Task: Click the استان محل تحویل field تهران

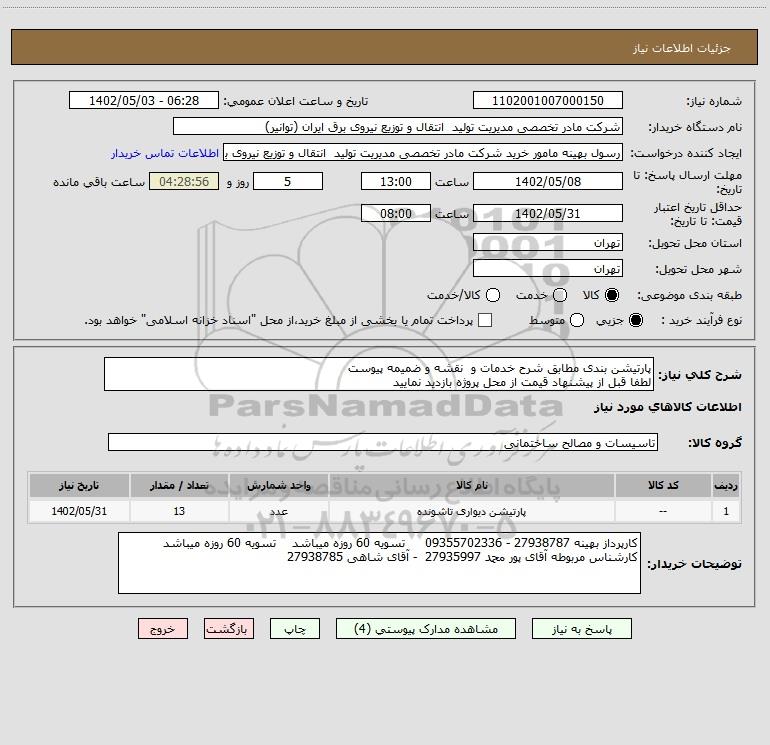Action: 548,243
